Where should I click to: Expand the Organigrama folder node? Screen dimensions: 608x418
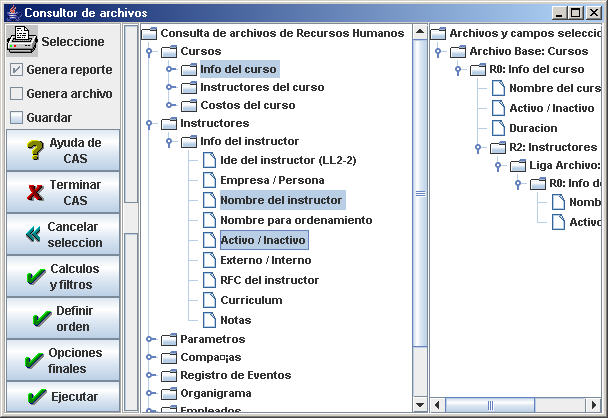[149, 393]
